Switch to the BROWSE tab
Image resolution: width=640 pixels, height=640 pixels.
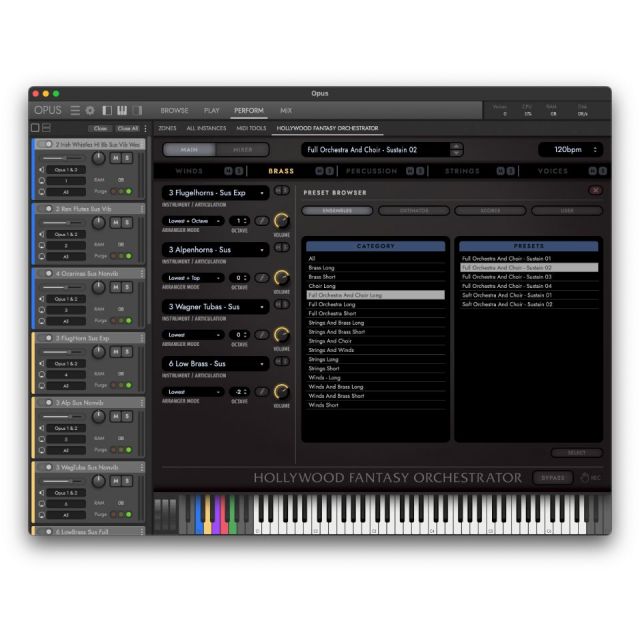[174, 110]
